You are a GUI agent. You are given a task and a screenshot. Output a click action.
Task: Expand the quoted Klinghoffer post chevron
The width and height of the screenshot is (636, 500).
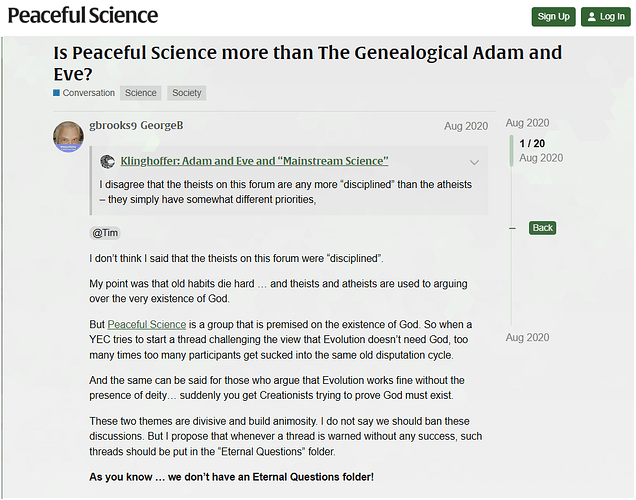click(474, 162)
